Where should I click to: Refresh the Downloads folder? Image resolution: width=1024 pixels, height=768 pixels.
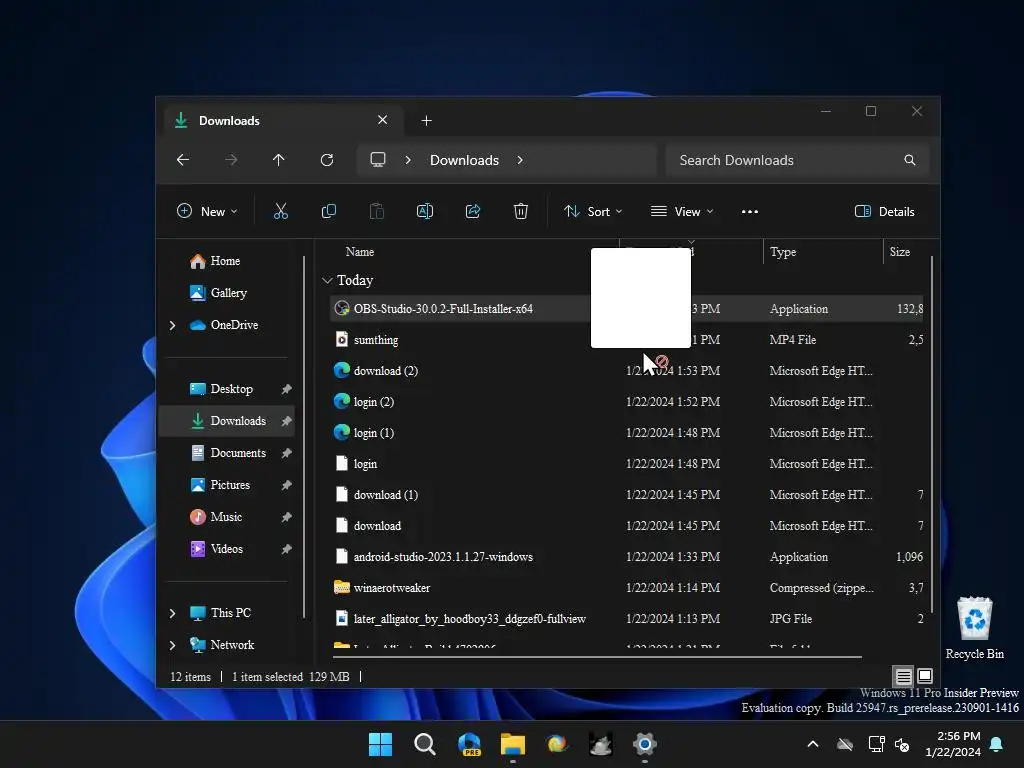(x=327, y=160)
